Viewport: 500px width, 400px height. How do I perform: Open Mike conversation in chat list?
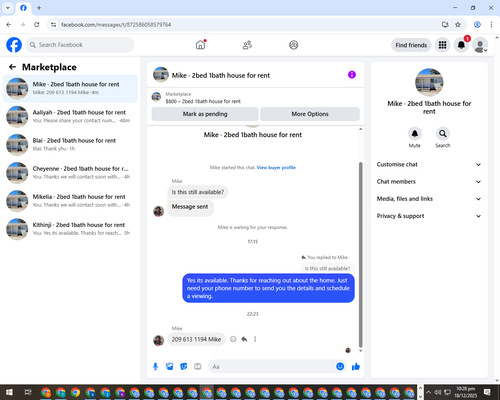pos(70,88)
